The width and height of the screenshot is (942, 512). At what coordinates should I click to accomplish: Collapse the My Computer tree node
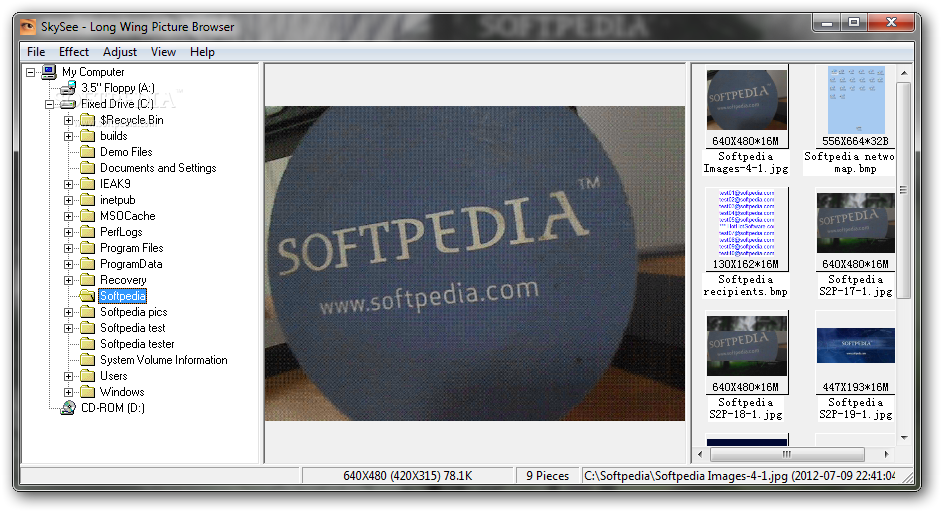[x=30, y=72]
